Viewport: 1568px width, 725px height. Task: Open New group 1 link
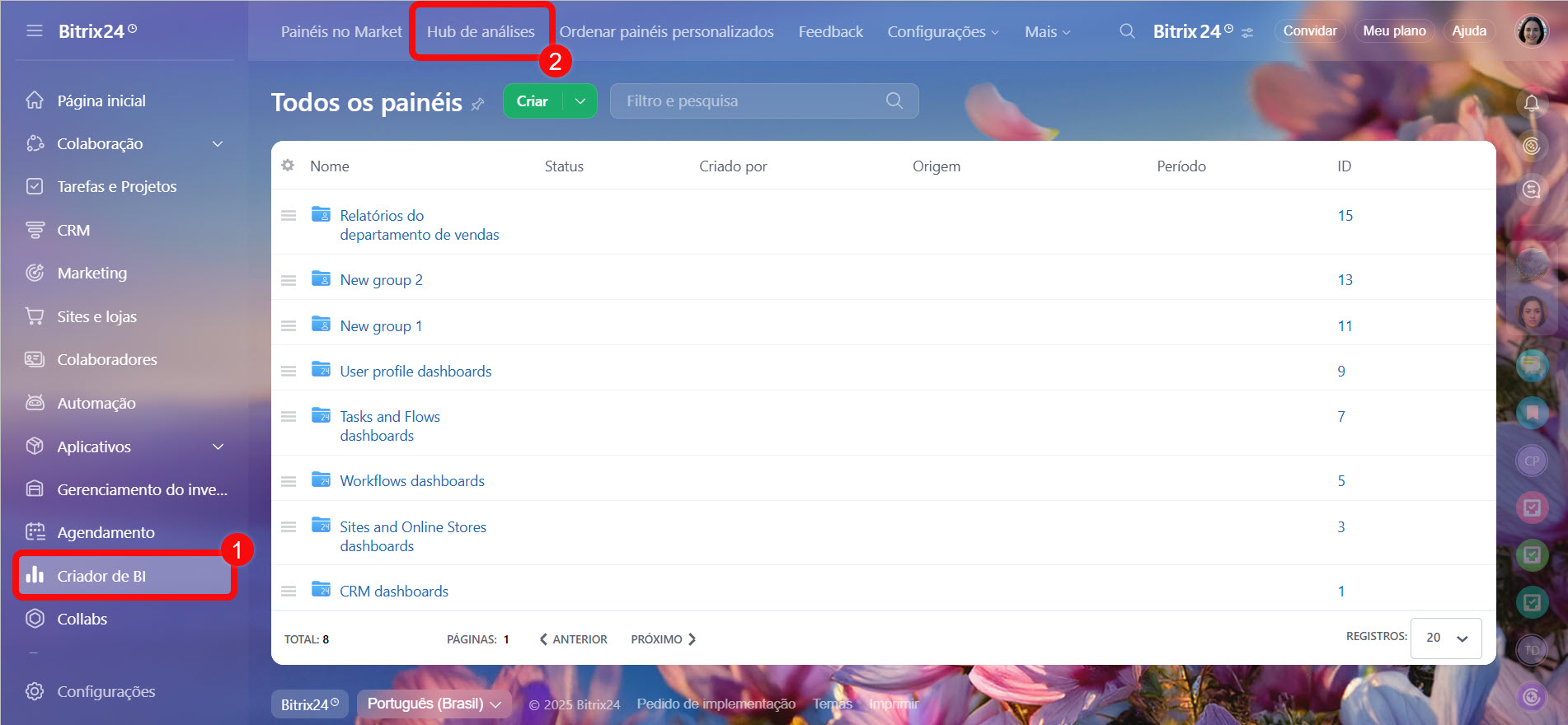coord(381,326)
